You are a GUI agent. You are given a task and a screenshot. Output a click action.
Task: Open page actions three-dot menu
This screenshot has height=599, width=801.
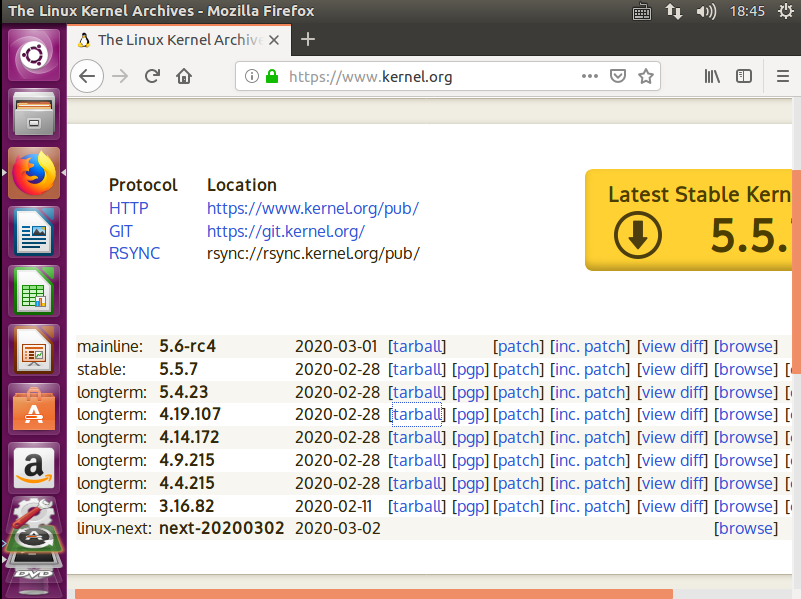(x=590, y=76)
